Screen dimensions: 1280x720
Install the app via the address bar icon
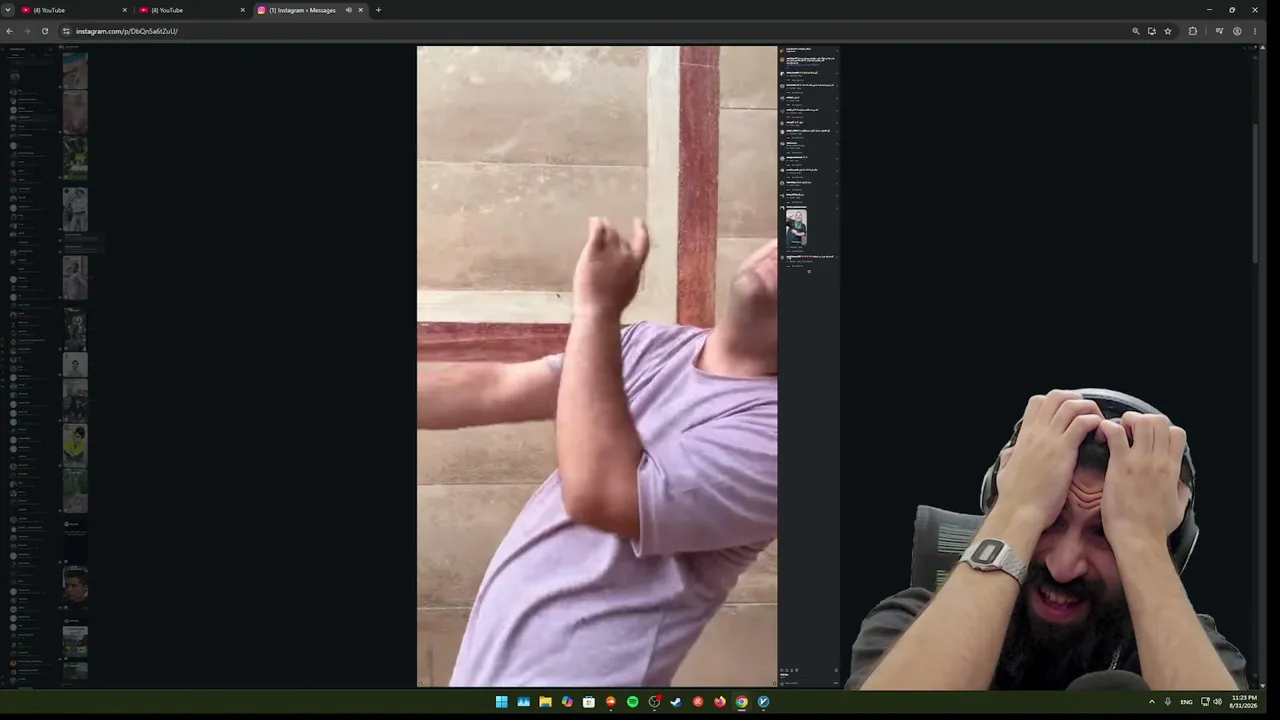point(1152,31)
